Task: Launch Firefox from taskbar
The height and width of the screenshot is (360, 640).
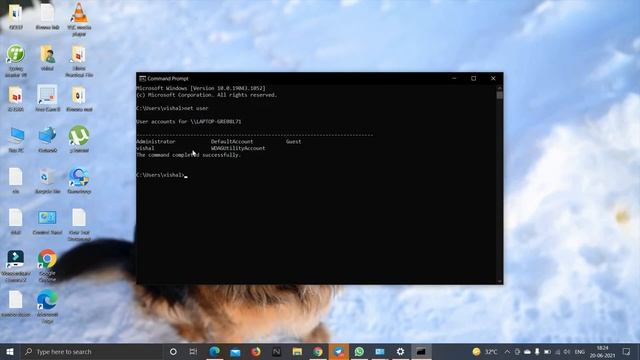Action: point(256,351)
